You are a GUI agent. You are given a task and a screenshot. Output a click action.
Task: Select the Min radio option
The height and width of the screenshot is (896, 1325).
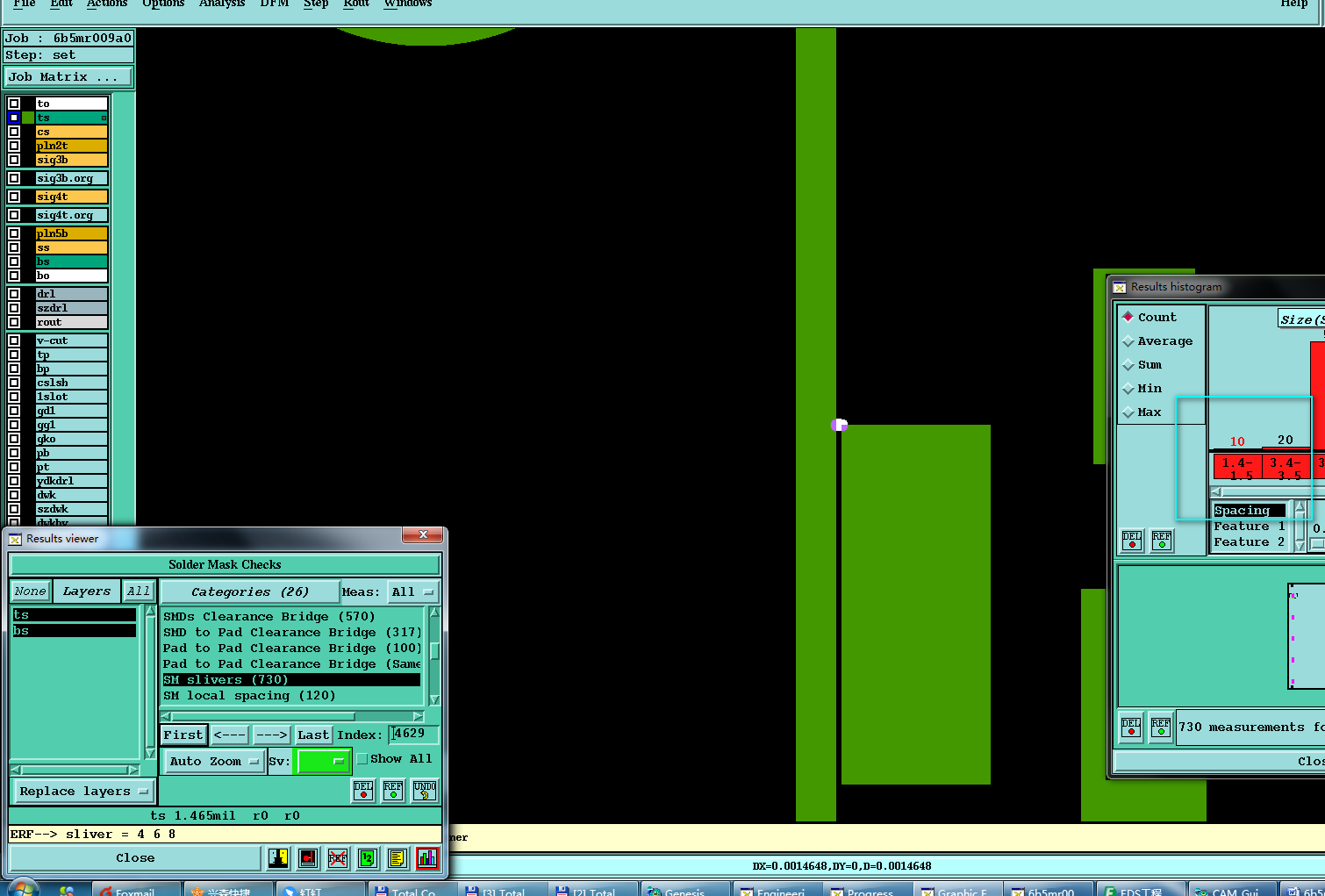[1128, 388]
